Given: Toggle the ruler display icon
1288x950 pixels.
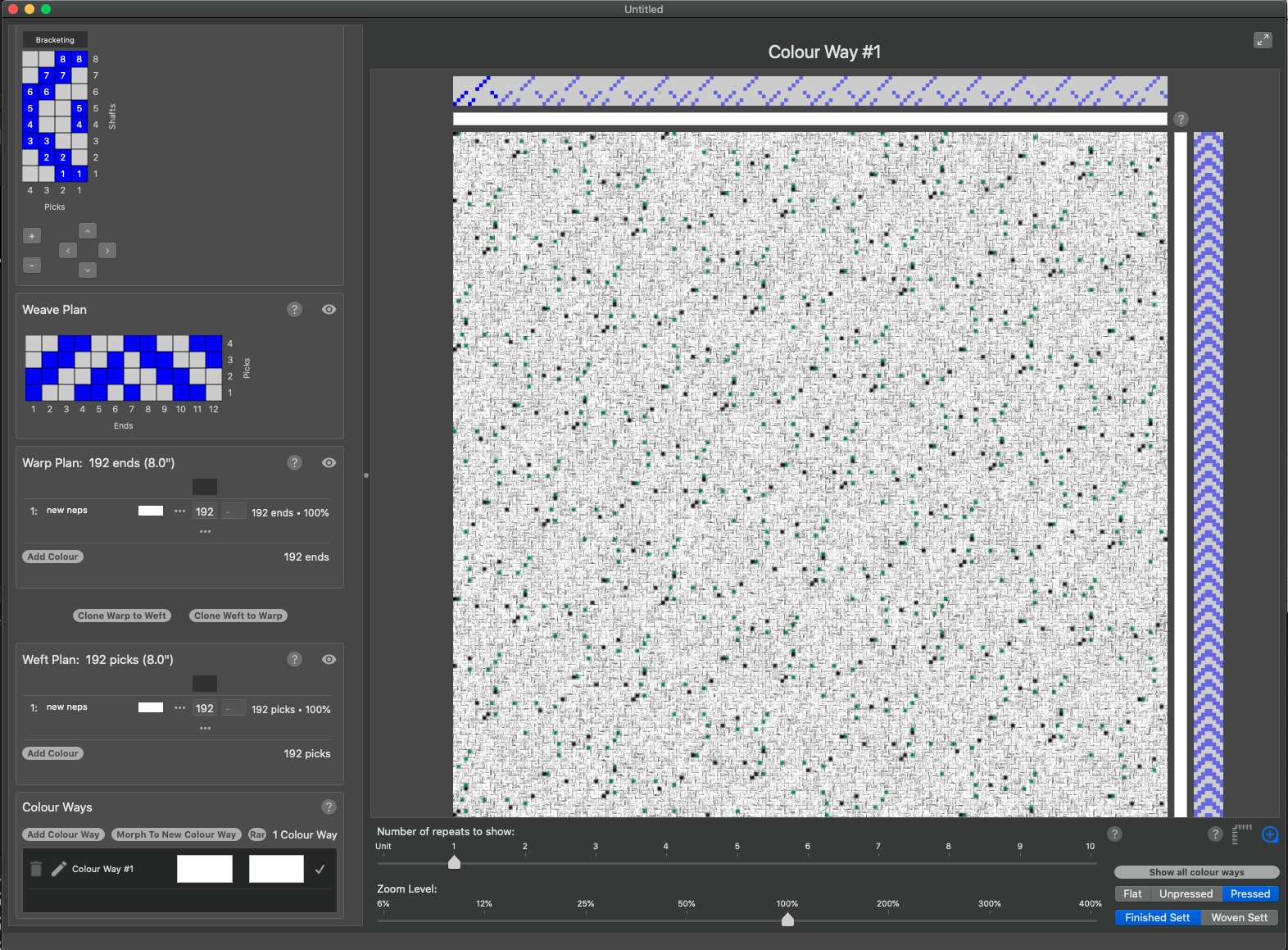Looking at the screenshot, I should [x=1242, y=834].
